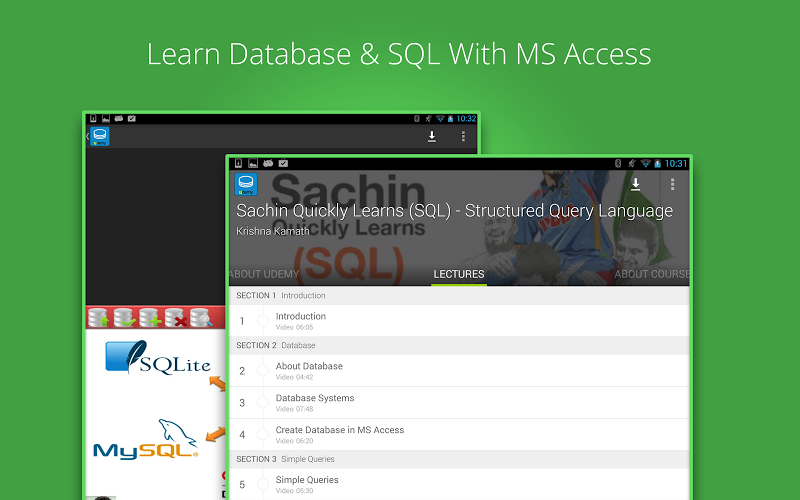
Task: Switch to the ABOUT UDEMY tab
Action: pyautogui.click(x=264, y=274)
